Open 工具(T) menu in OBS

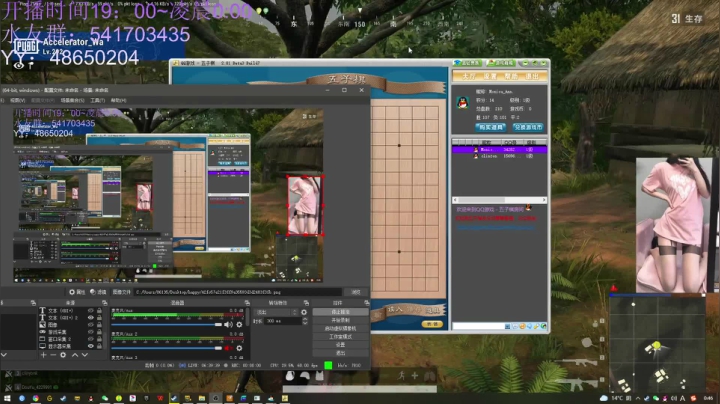pyautogui.click(x=97, y=100)
